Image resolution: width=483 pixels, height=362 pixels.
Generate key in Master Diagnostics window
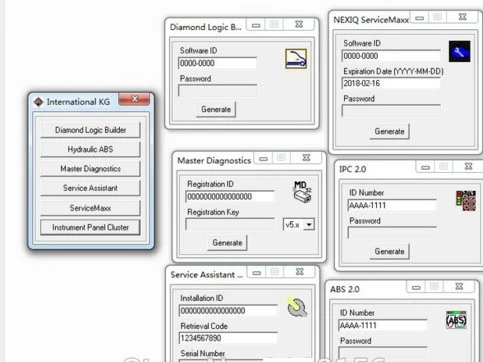click(227, 243)
